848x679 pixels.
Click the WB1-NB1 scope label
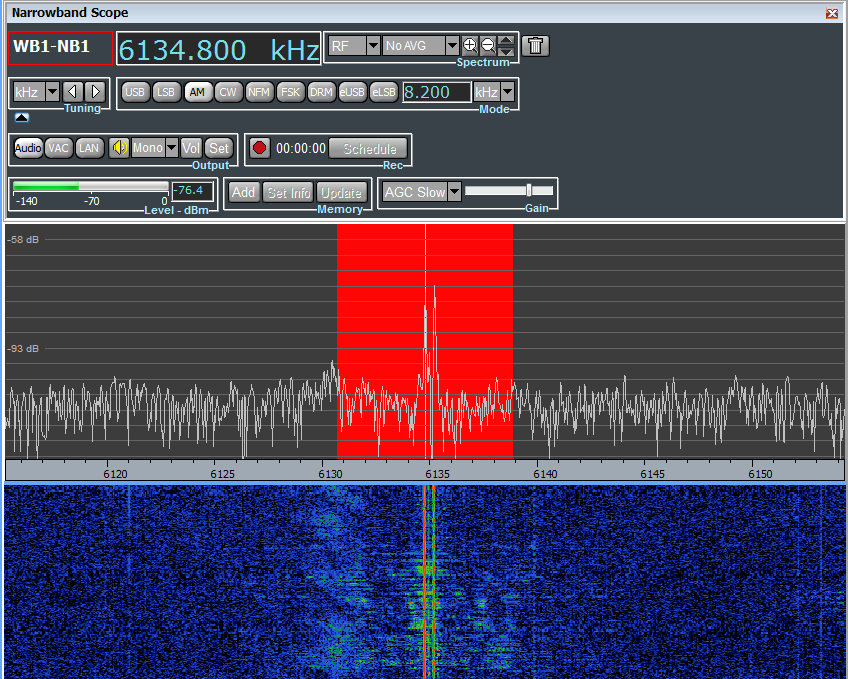click(x=61, y=48)
